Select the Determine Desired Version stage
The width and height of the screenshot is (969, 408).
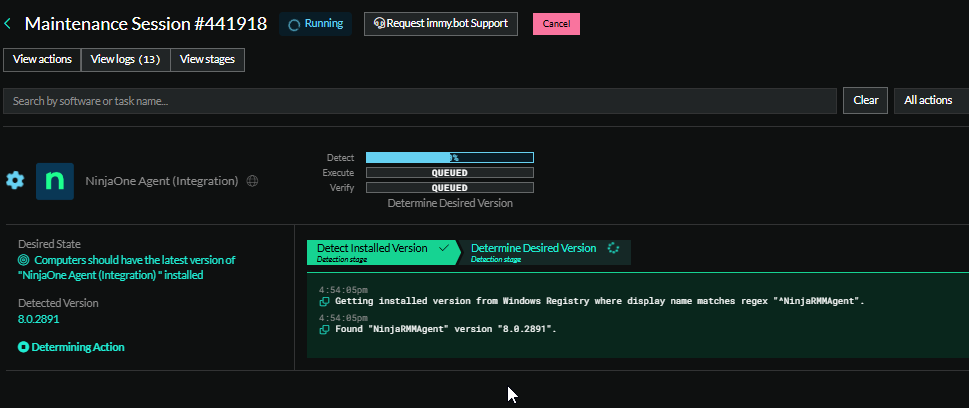pyautogui.click(x=544, y=252)
